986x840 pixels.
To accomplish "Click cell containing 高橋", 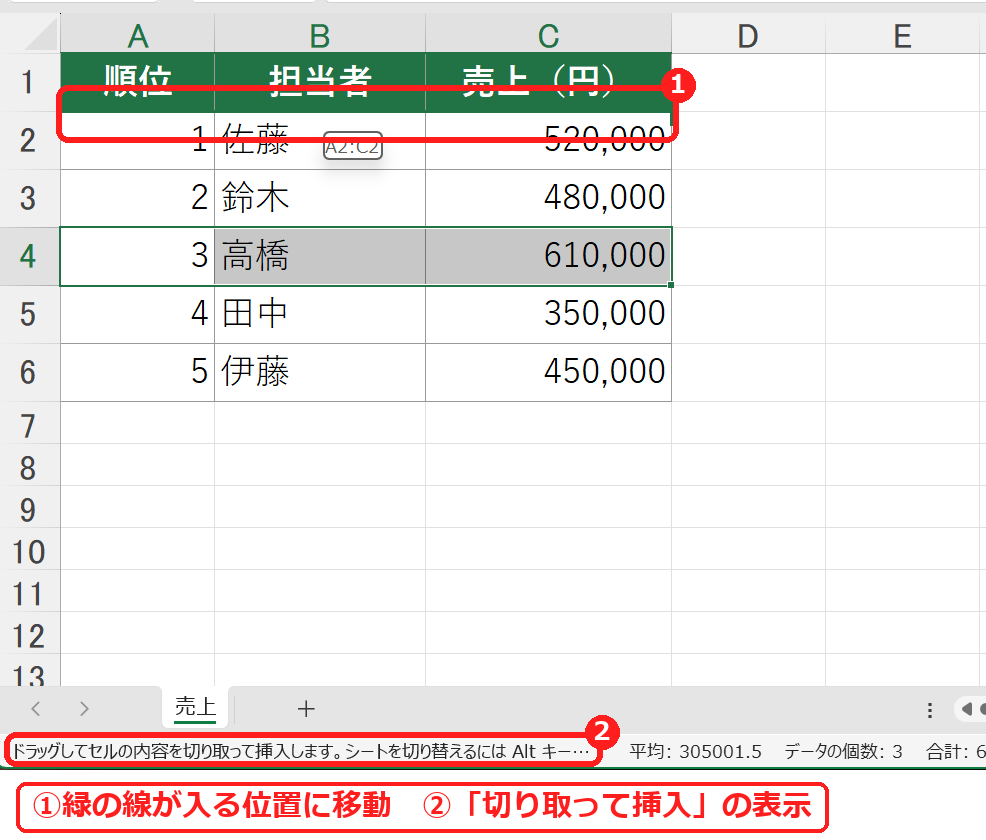I will [x=320, y=257].
